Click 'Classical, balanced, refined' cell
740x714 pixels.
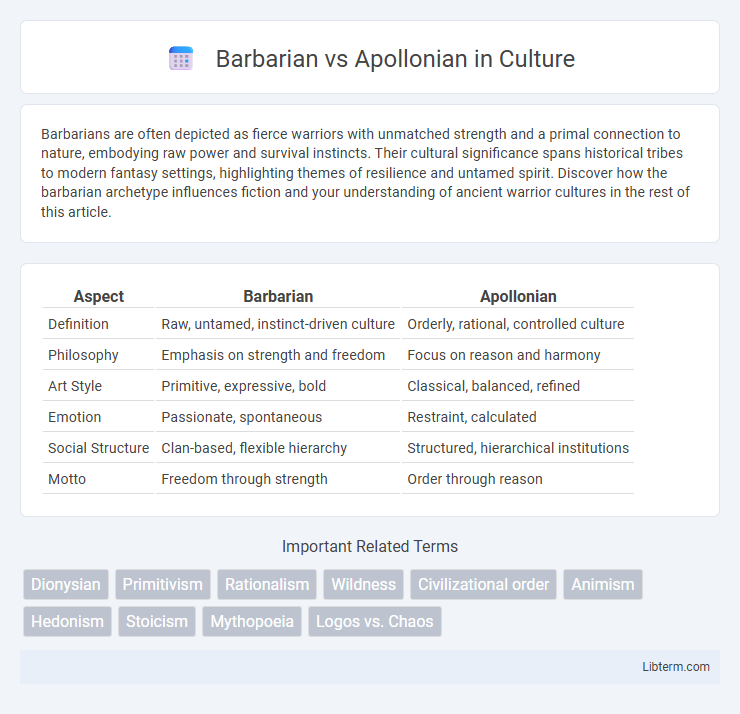[x=518, y=386]
